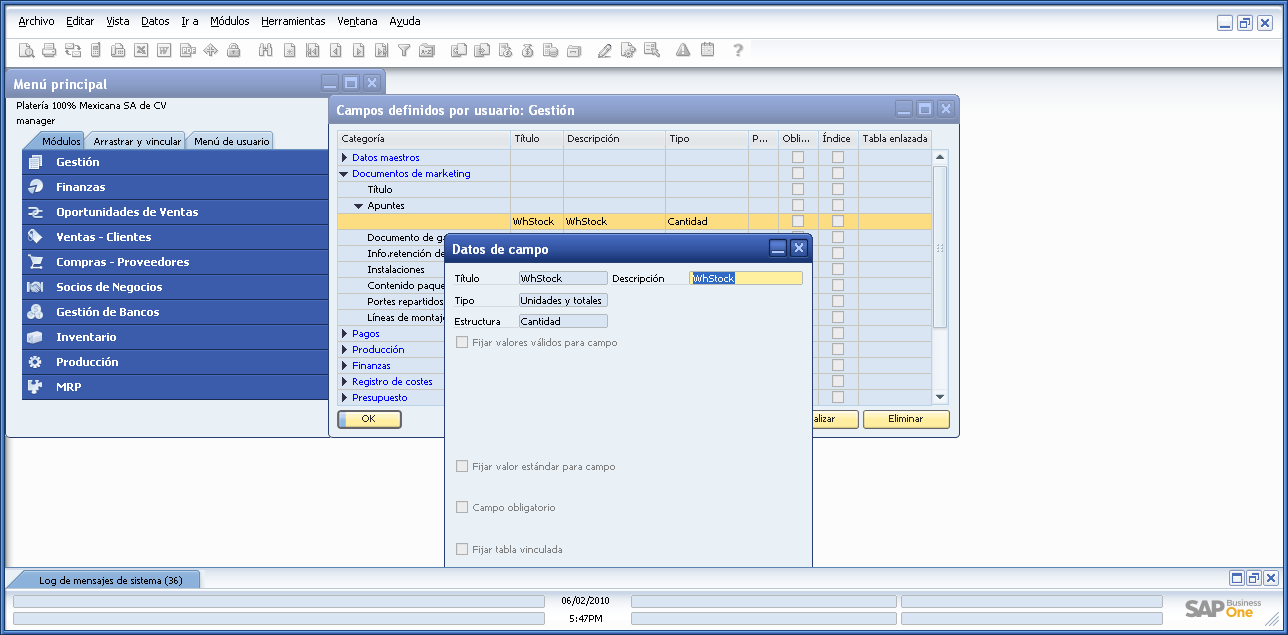Screen dimensions: 1288x635
Task: Edit the Descripción field value WhStock
Action: pyautogui.click(x=745, y=277)
